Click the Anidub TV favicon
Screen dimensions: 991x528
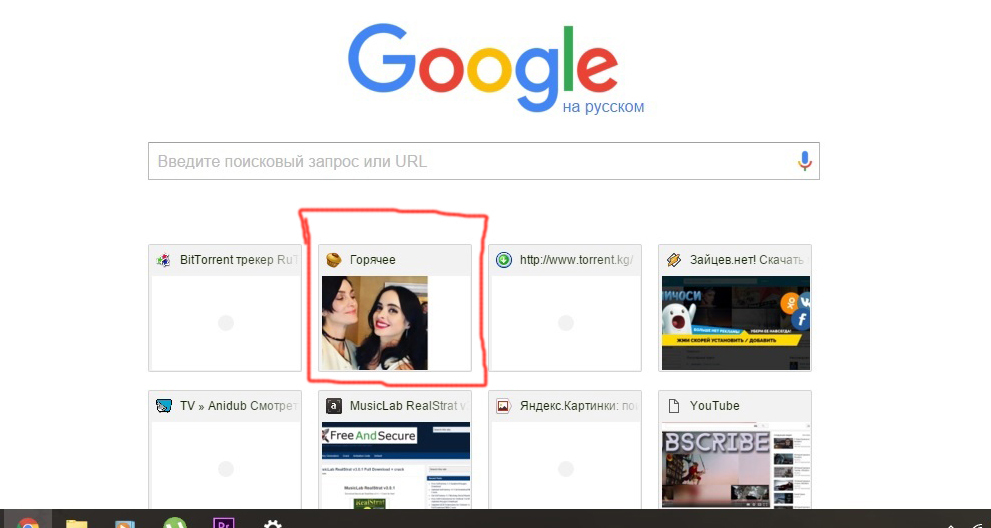tap(164, 406)
